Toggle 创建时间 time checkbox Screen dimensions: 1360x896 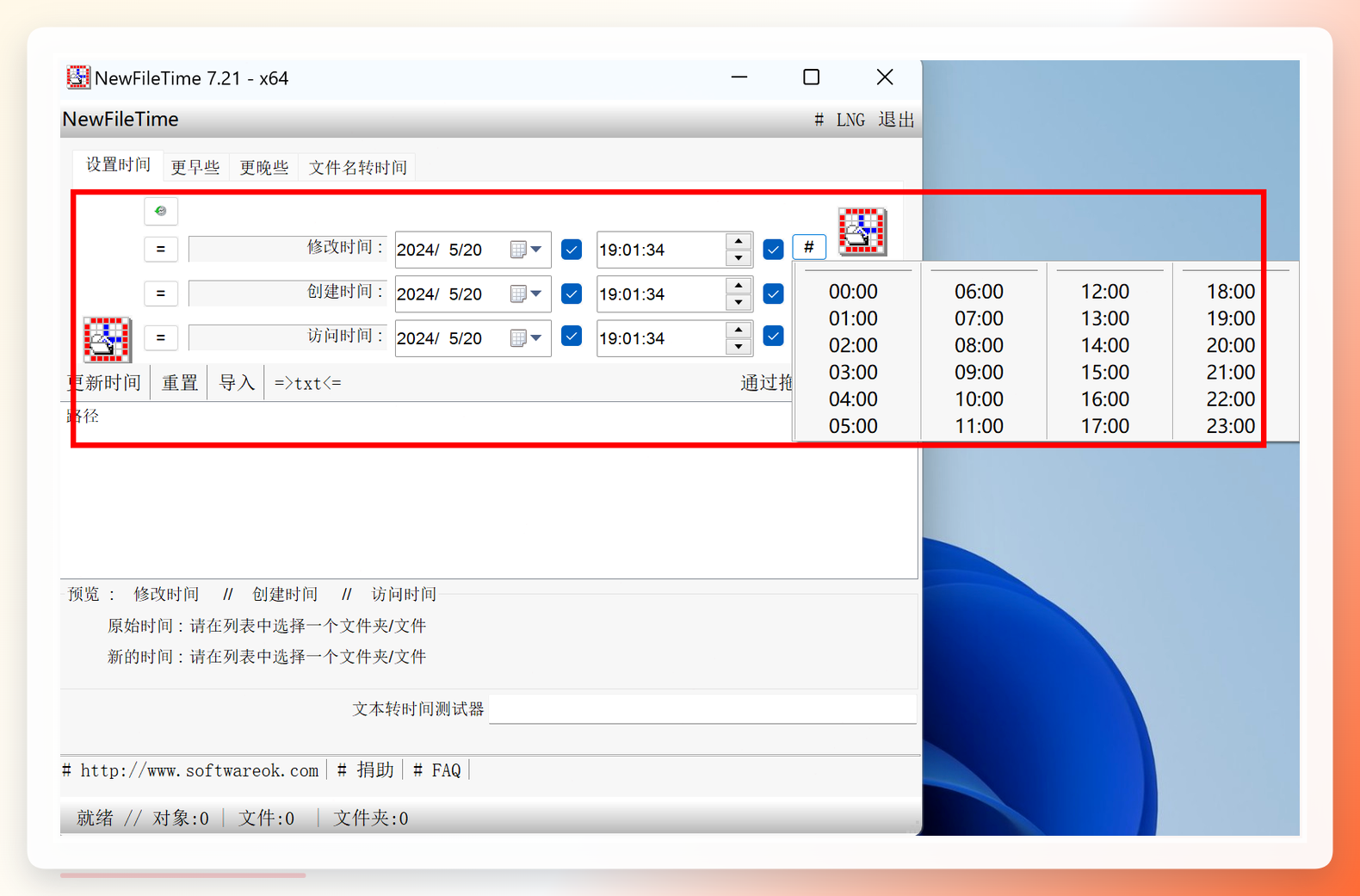pyautogui.click(x=773, y=294)
